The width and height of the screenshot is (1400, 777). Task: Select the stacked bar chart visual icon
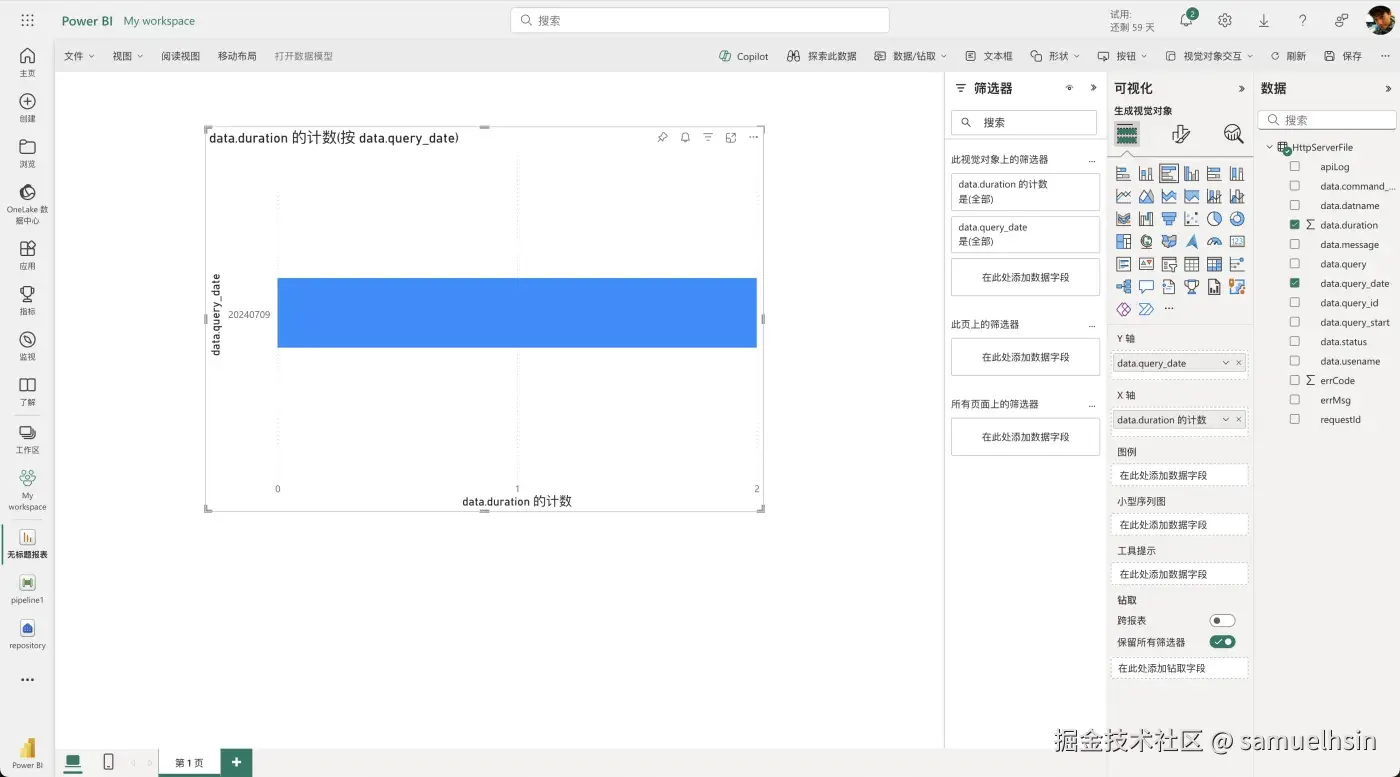[x=1123, y=174]
